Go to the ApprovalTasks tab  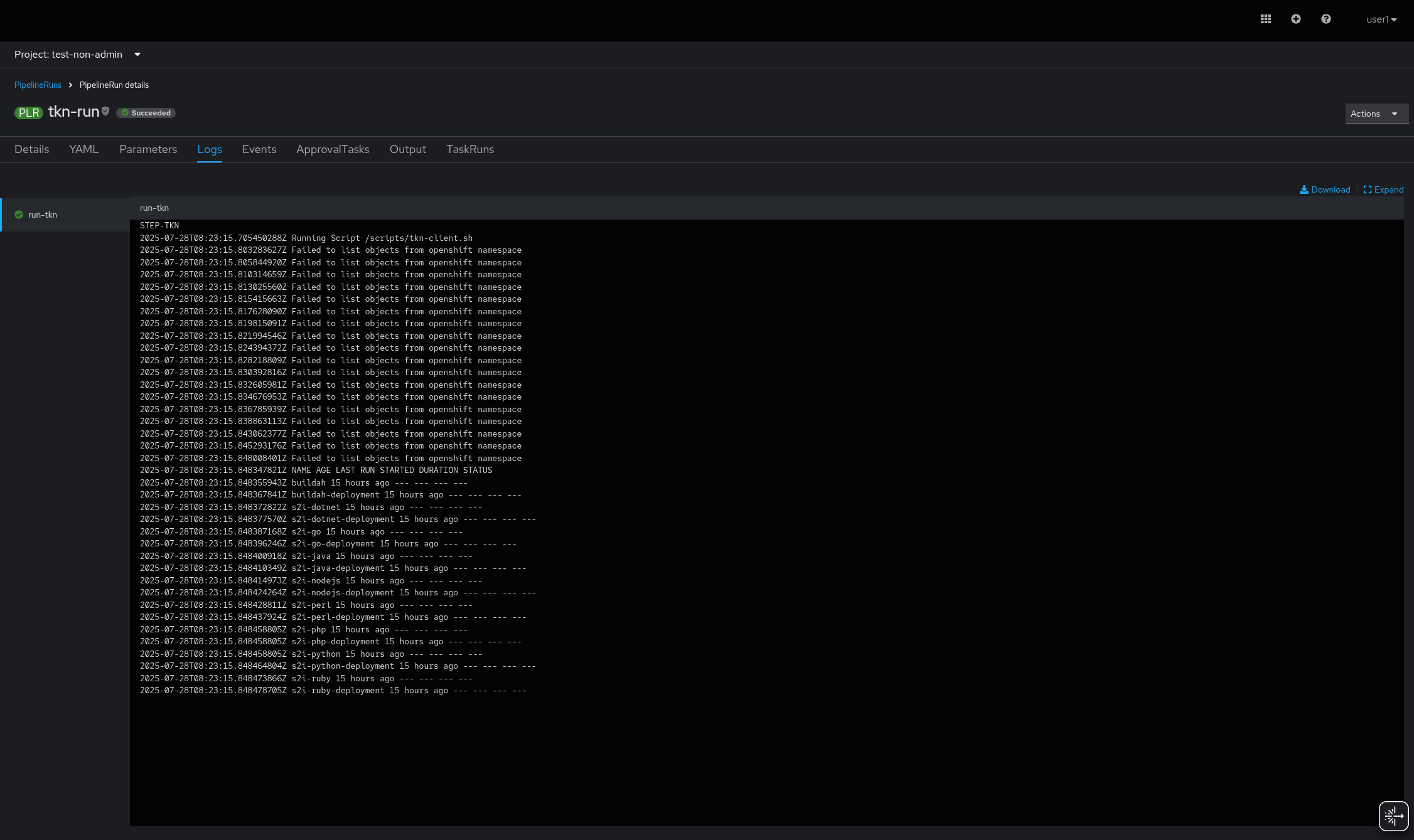(333, 149)
